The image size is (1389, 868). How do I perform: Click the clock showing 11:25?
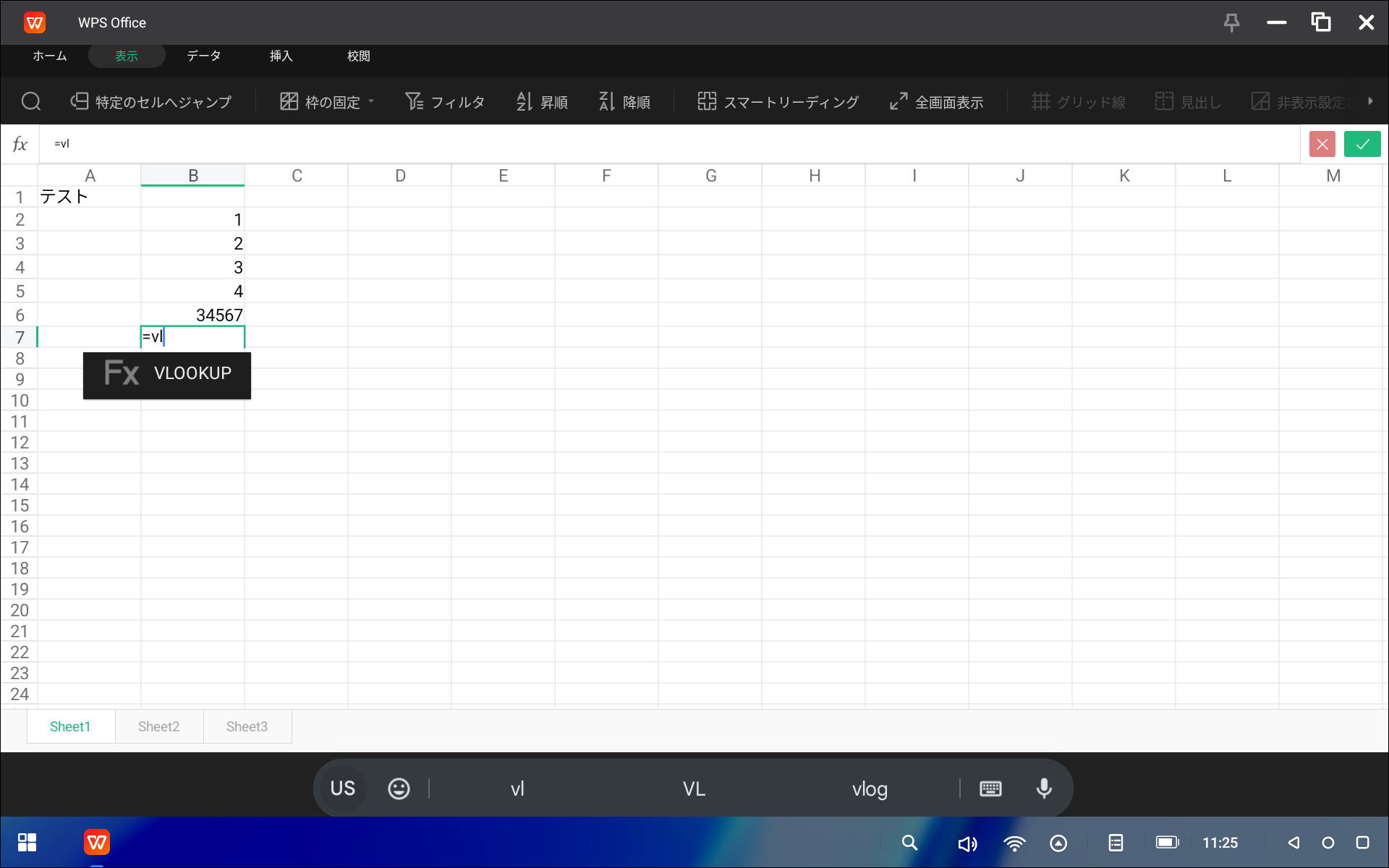(x=1220, y=843)
